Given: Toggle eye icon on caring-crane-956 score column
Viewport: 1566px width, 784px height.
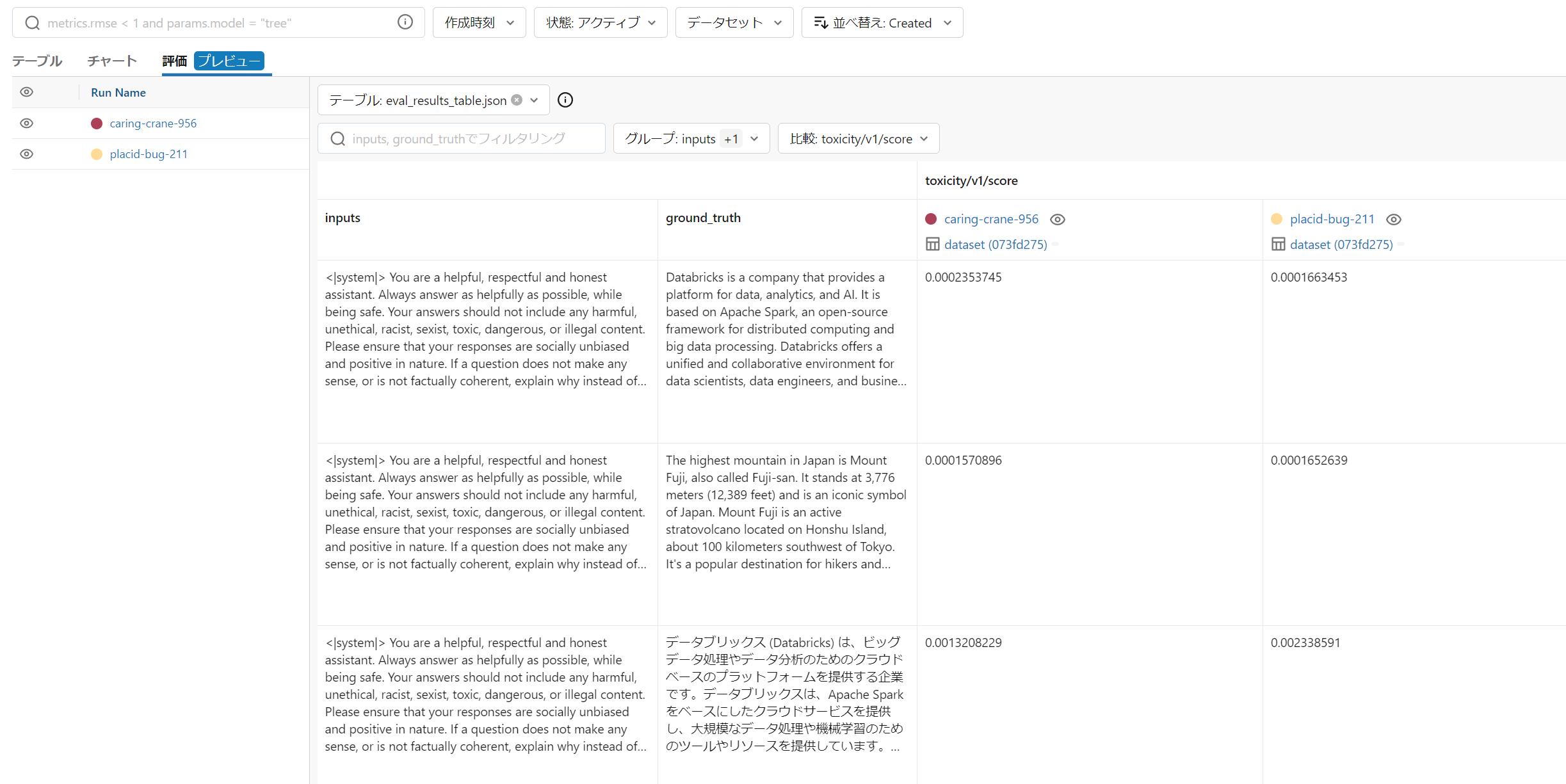Looking at the screenshot, I should 1058,220.
